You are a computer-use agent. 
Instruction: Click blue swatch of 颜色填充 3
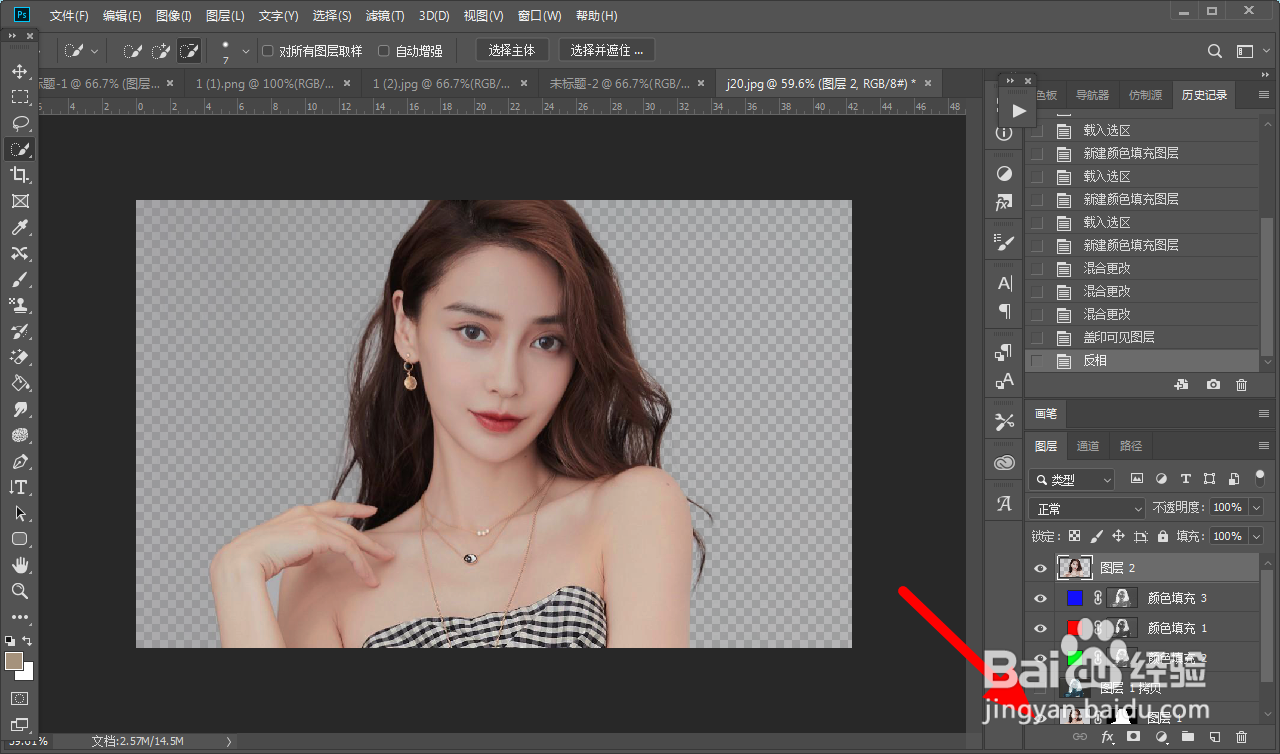pyautogui.click(x=1075, y=598)
